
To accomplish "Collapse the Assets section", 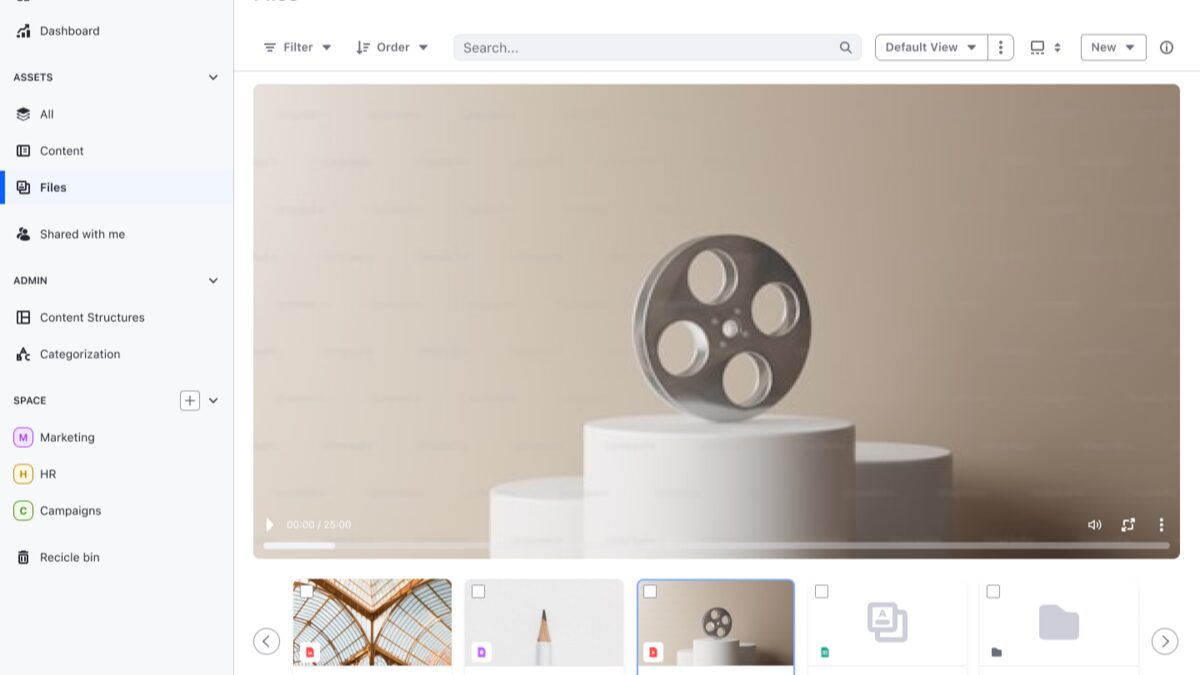I will coord(213,77).
